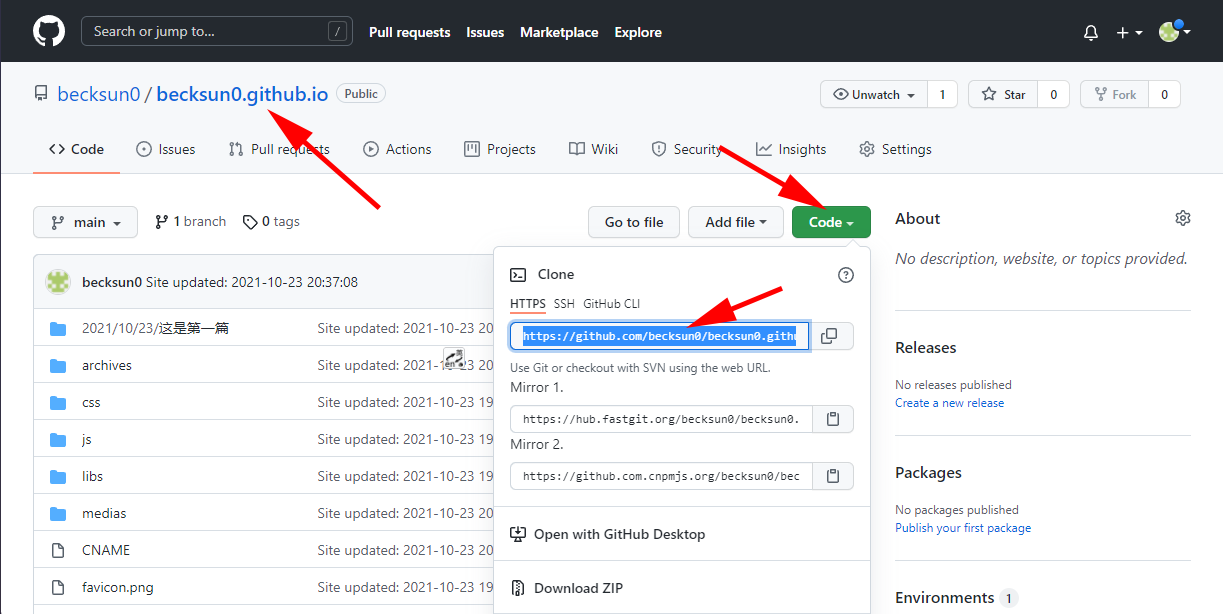Open the medias folder
1223x614 pixels.
tap(104, 513)
